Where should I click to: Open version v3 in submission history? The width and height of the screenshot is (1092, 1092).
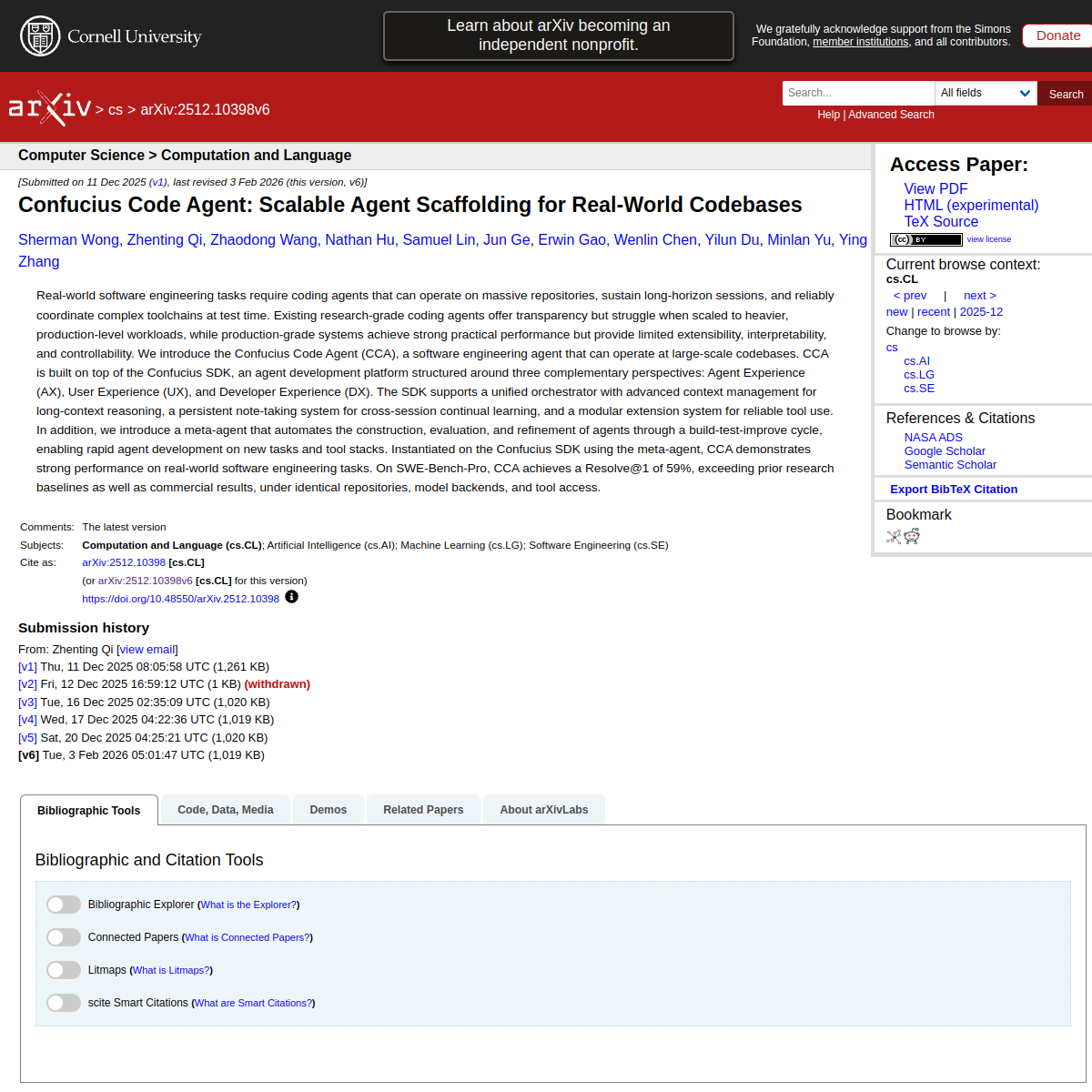[27, 703]
